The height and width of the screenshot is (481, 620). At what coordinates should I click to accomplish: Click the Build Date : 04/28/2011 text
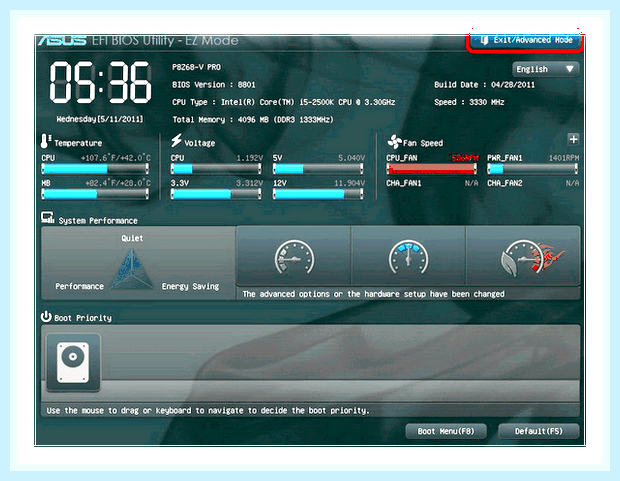pos(484,85)
